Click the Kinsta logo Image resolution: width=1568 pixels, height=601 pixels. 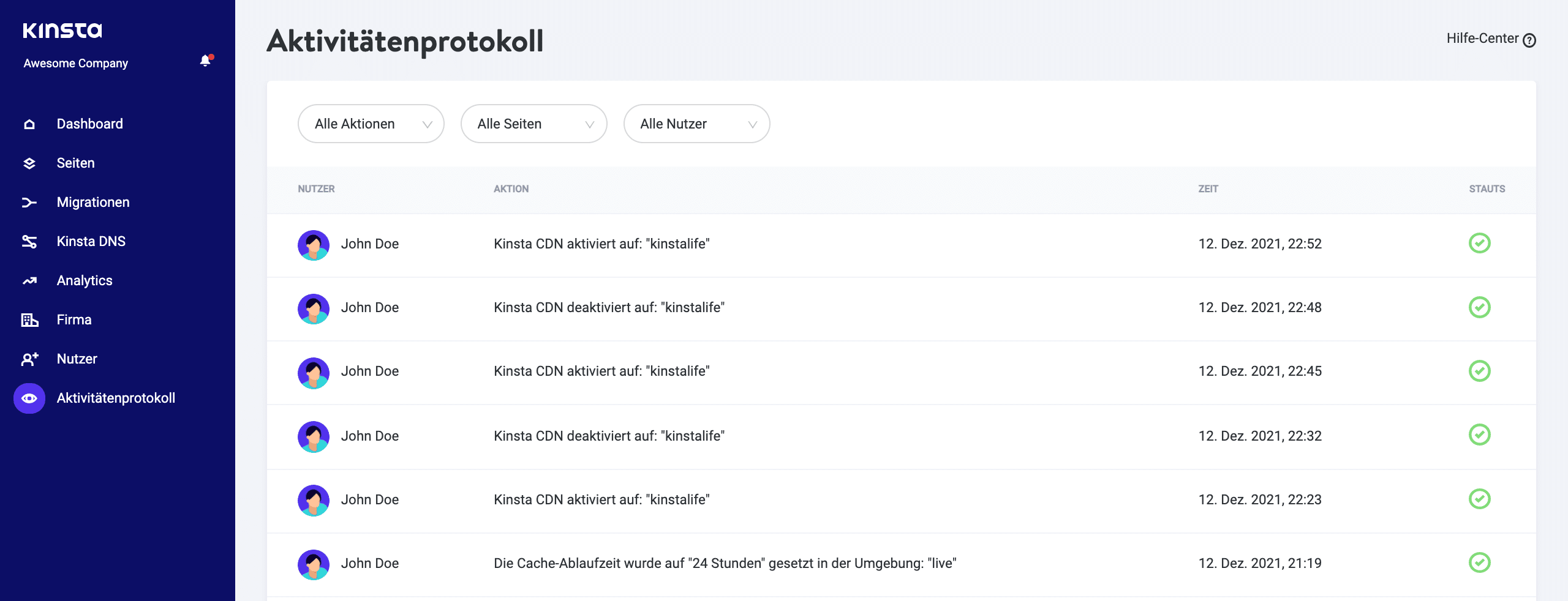62,30
